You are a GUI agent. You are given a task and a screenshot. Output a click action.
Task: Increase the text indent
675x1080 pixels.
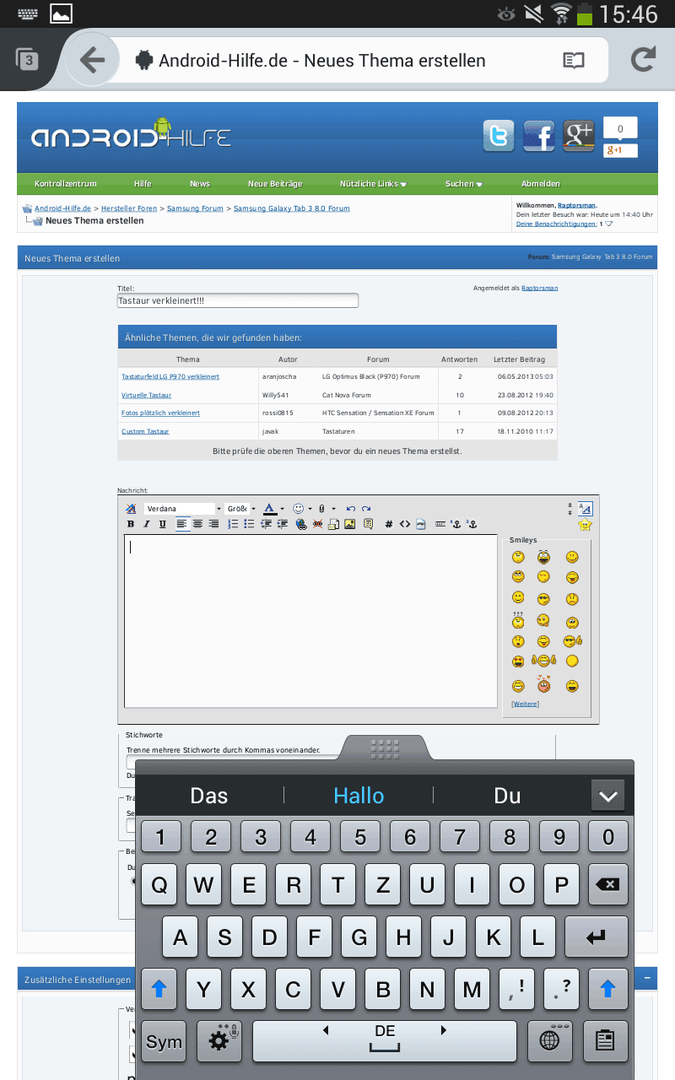(282, 524)
